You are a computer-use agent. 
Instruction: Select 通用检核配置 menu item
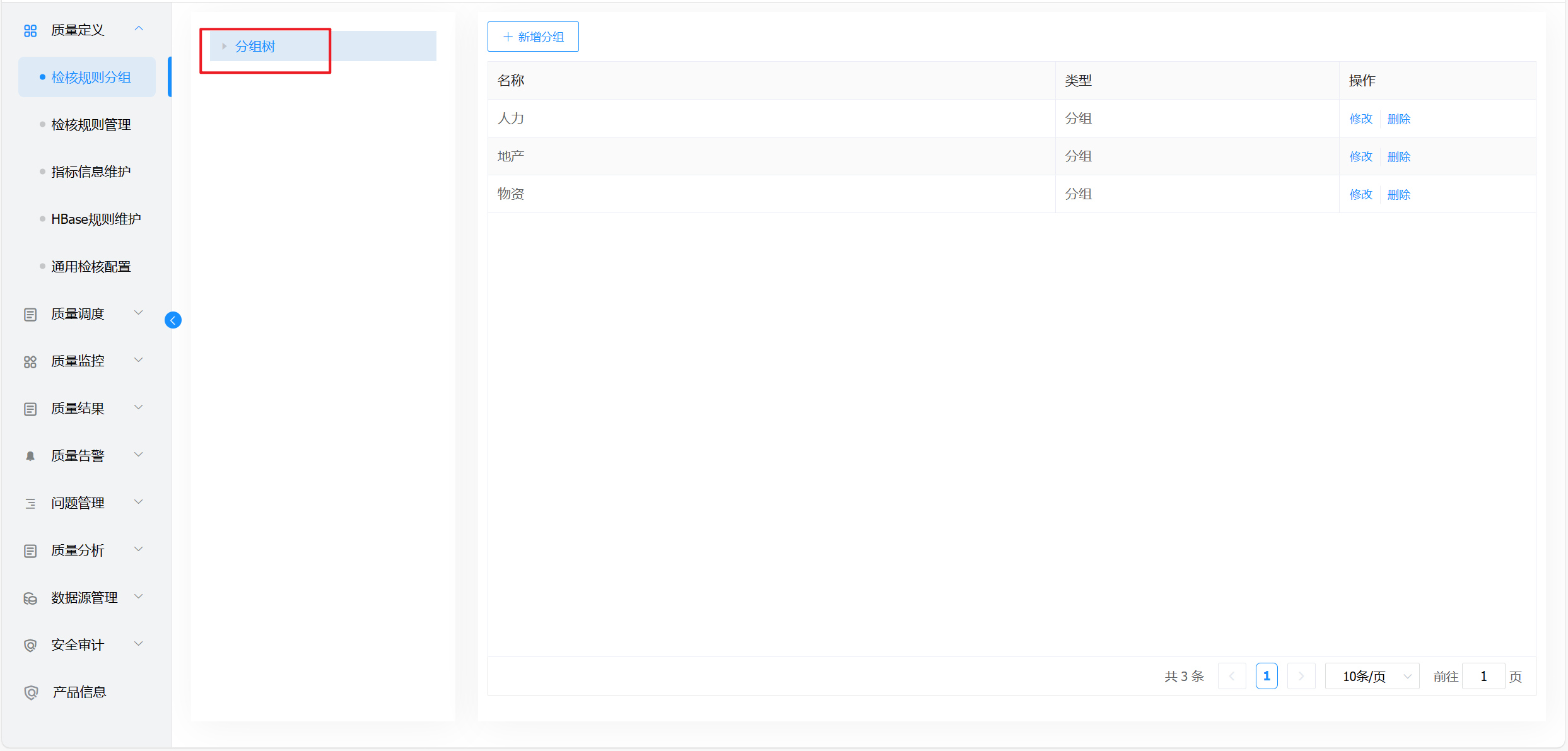[91, 267]
